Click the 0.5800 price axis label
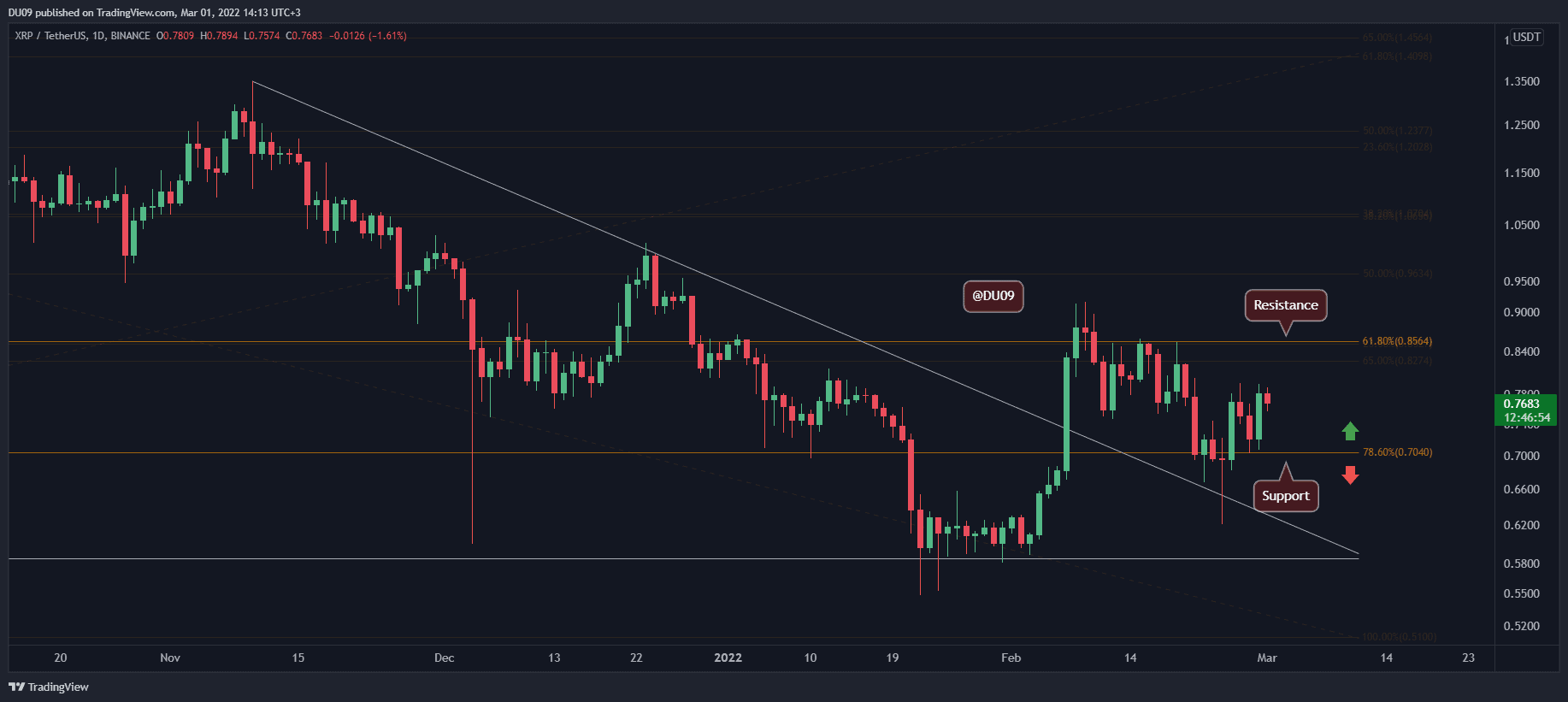1568x702 pixels. [1521, 563]
